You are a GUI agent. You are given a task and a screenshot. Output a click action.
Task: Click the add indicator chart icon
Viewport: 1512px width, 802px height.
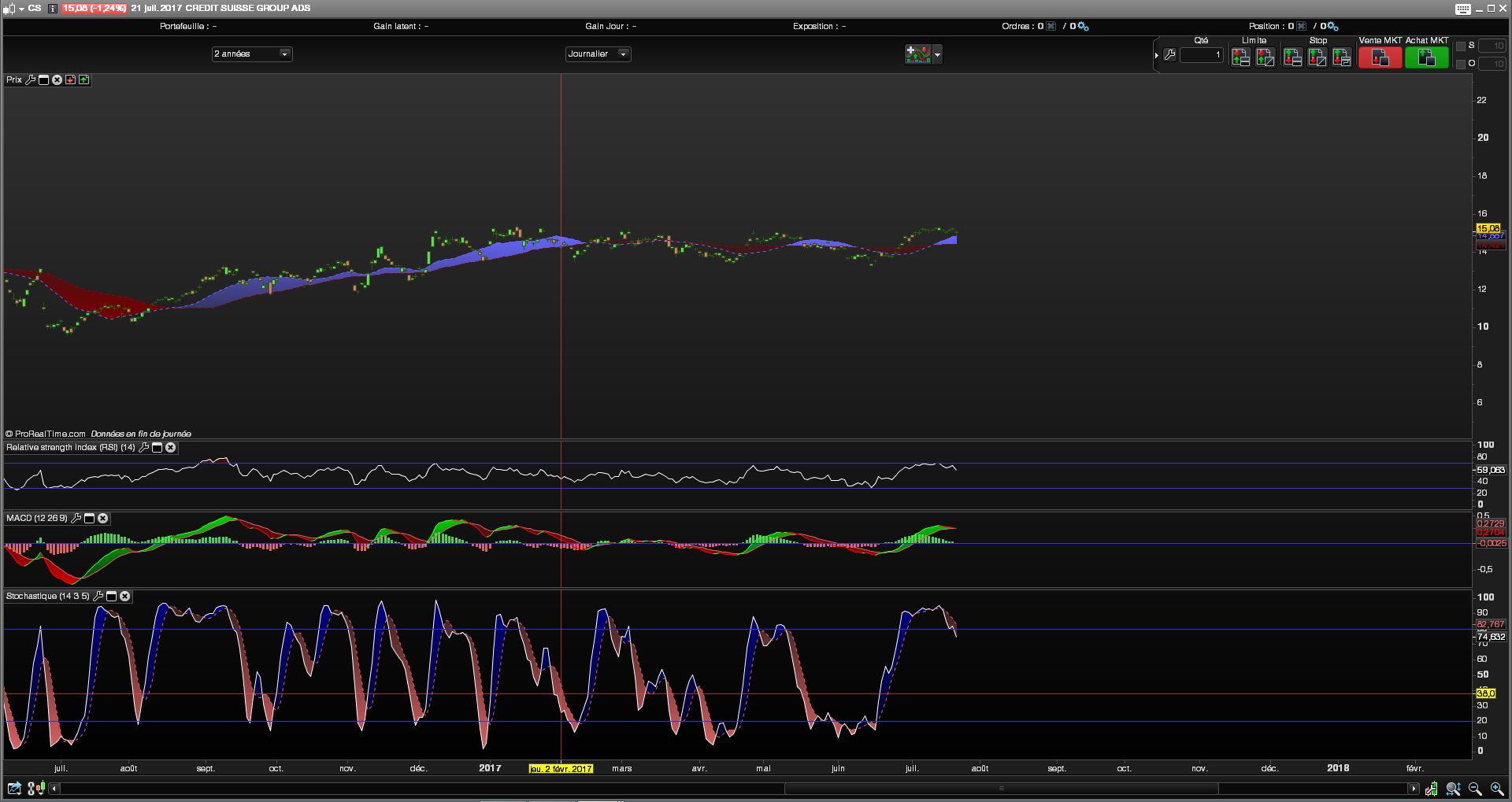click(x=918, y=54)
